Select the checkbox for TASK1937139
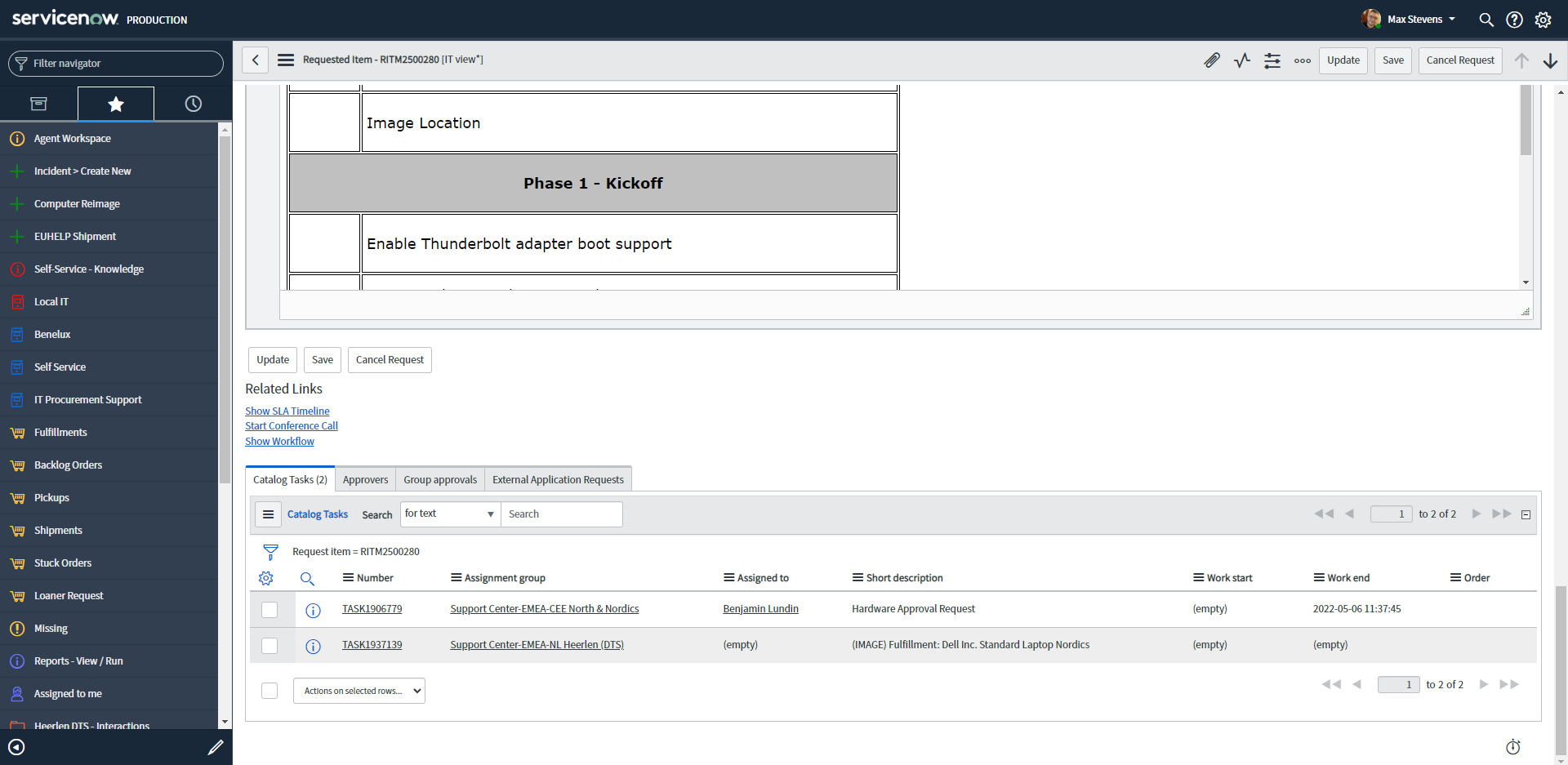The image size is (1568, 765). click(269, 646)
